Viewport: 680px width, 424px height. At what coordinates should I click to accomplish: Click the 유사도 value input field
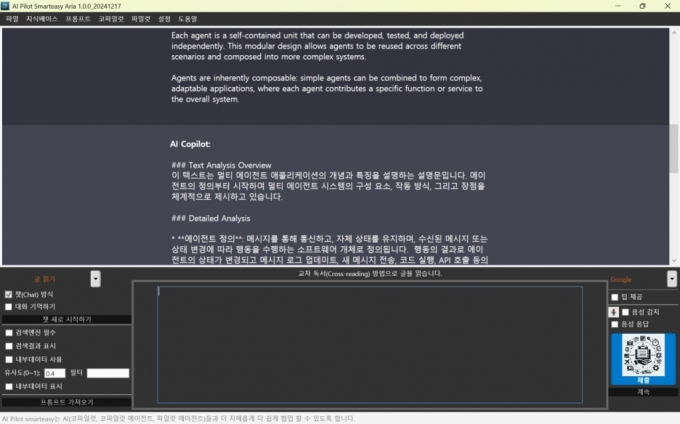pos(55,373)
